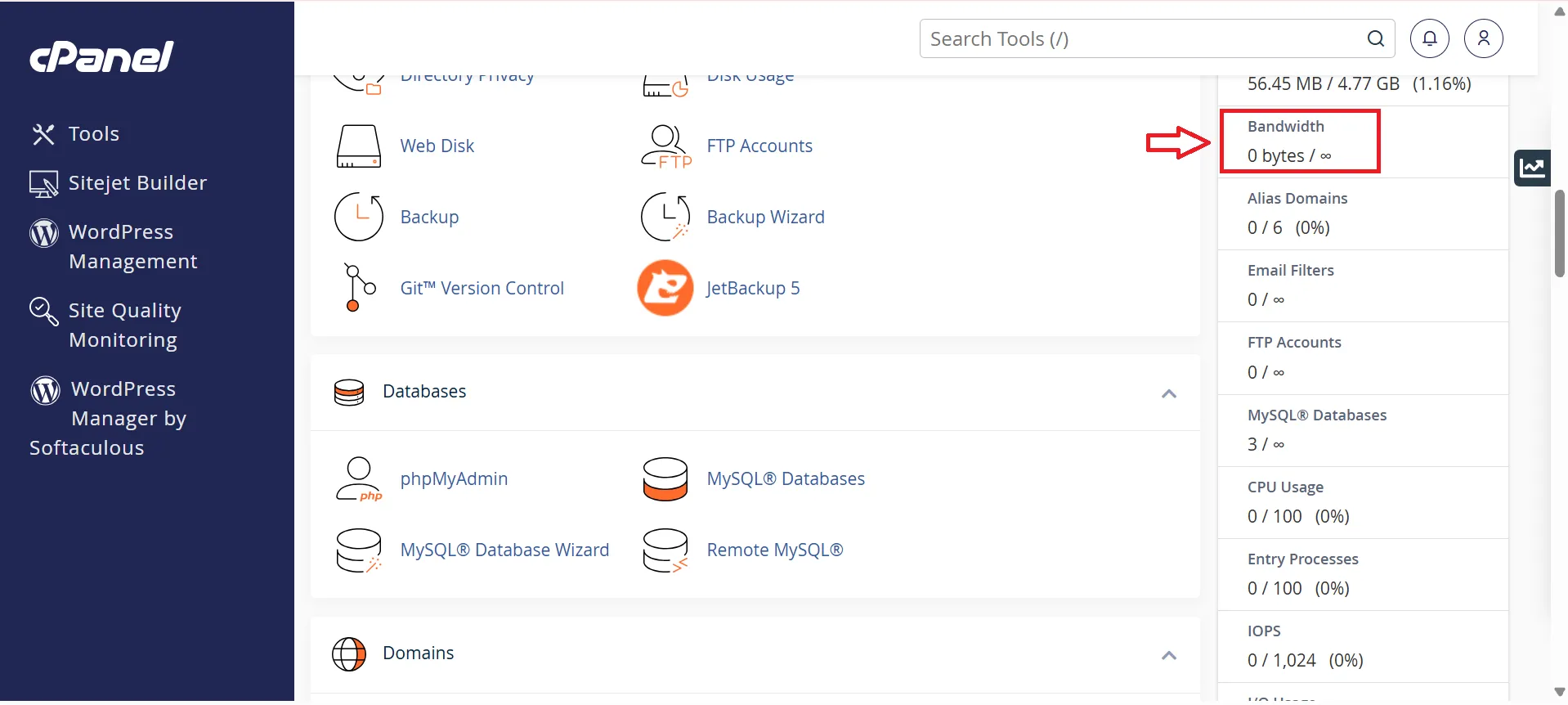Click the search magnifier icon

coord(1375,38)
